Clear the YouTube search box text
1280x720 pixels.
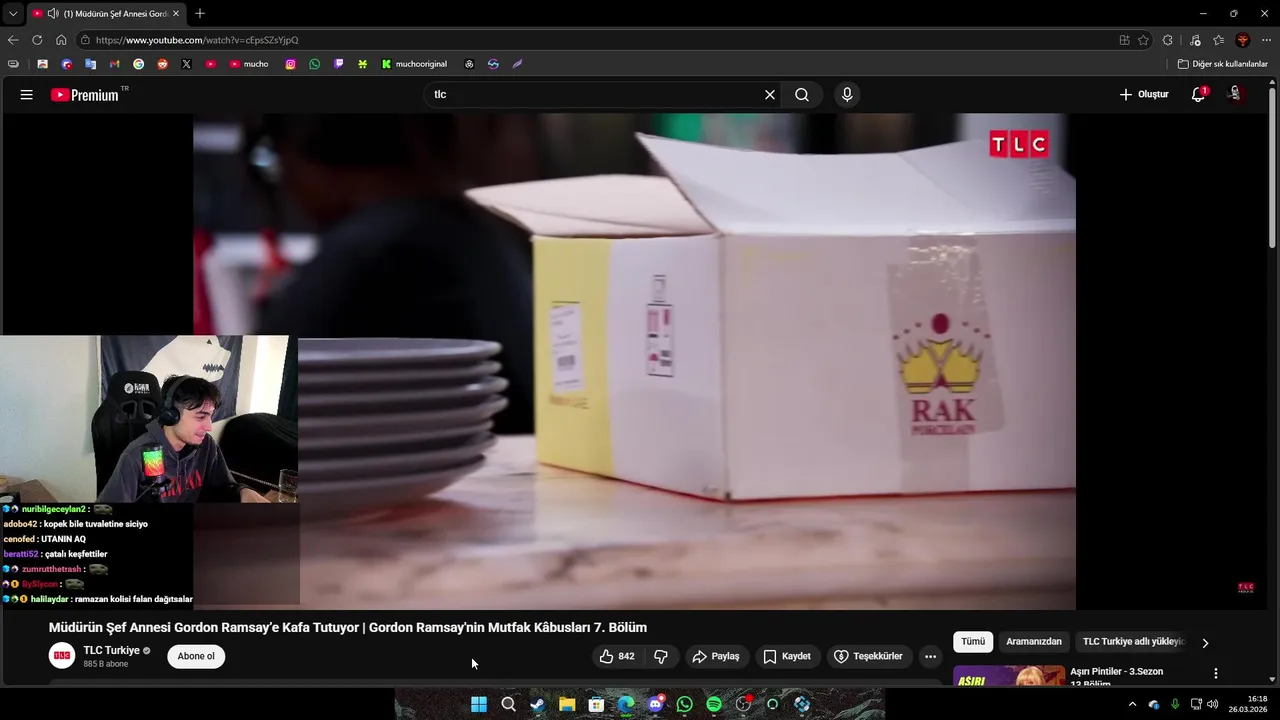[x=769, y=94]
